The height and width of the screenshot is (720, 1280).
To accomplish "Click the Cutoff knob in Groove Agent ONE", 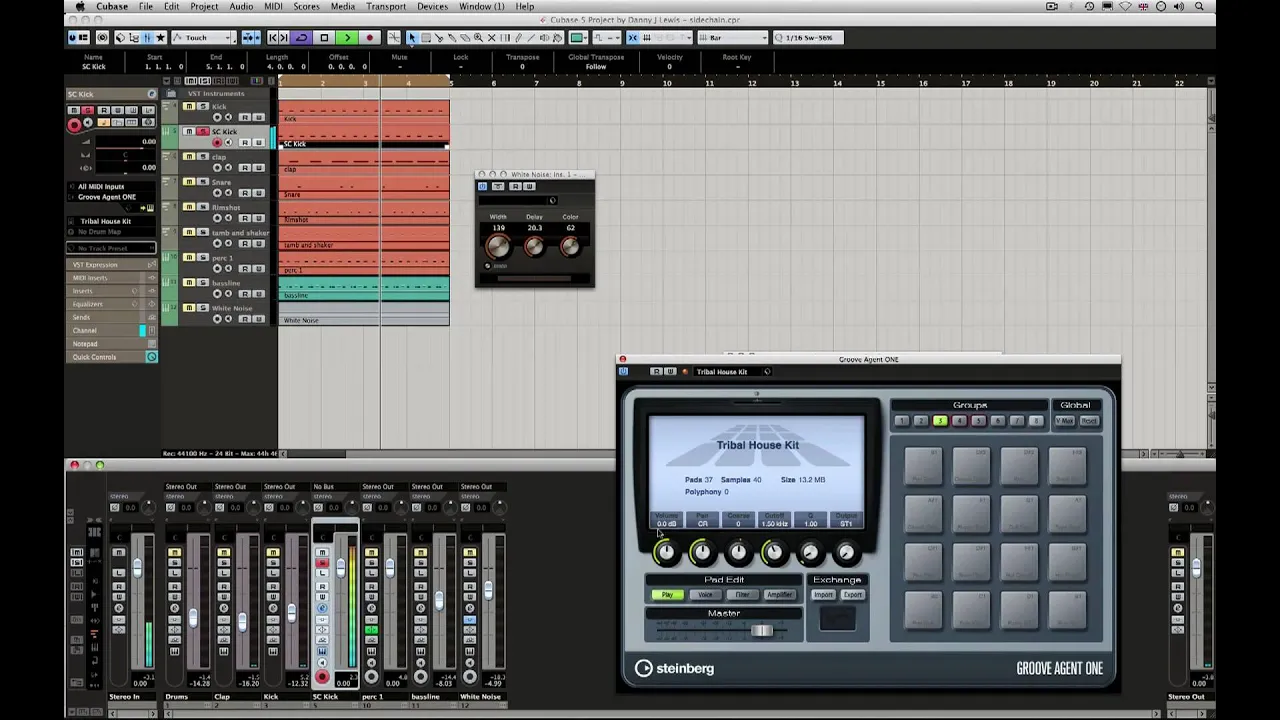I will point(774,552).
